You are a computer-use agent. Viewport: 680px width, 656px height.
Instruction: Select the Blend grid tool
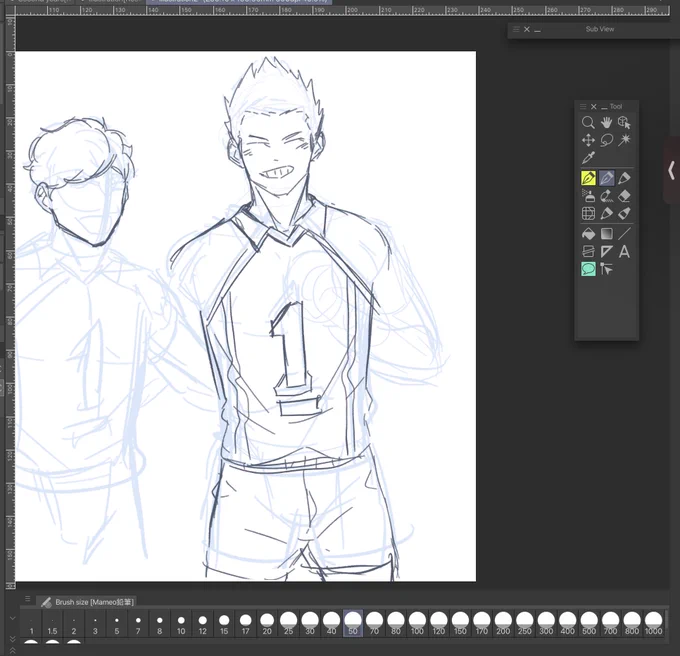coord(588,213)
